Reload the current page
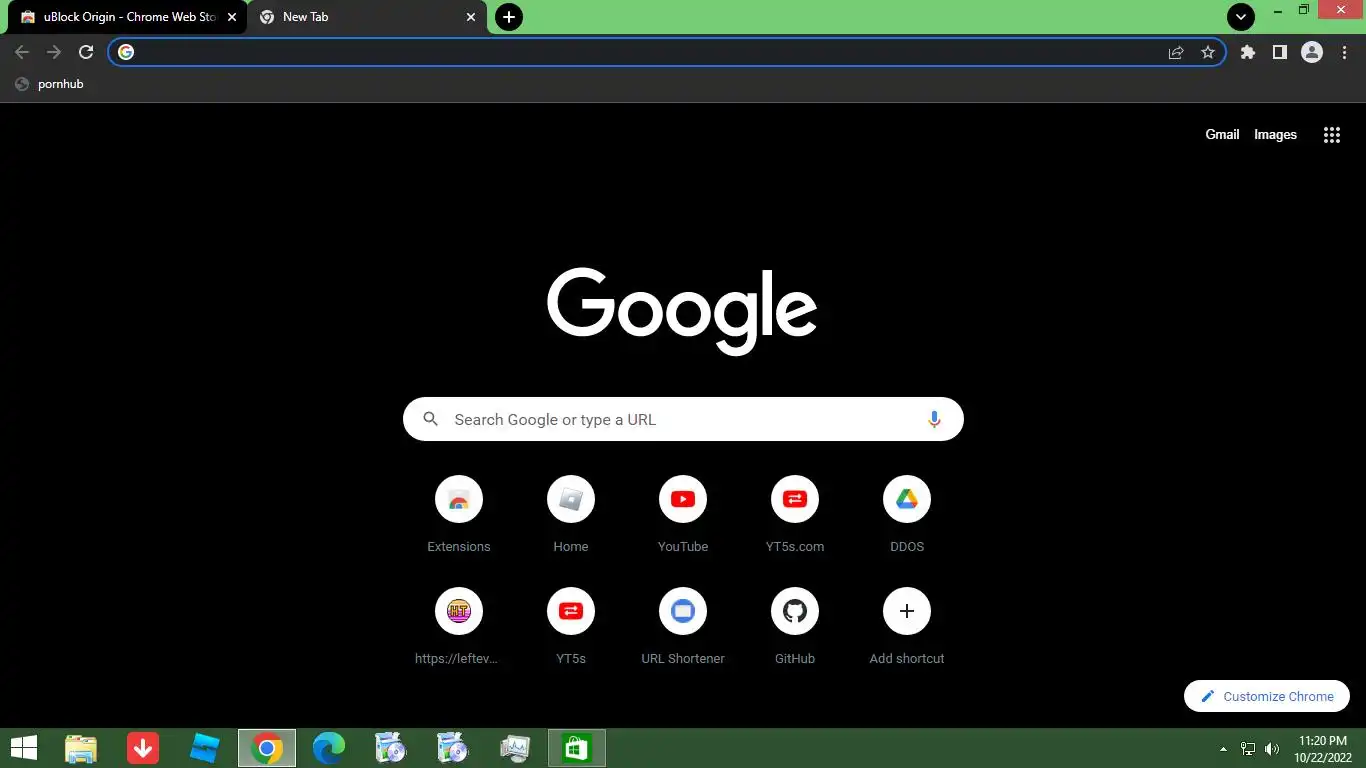Image resolution: width=1366 pixels, height=768 pixels. [86, 52]
